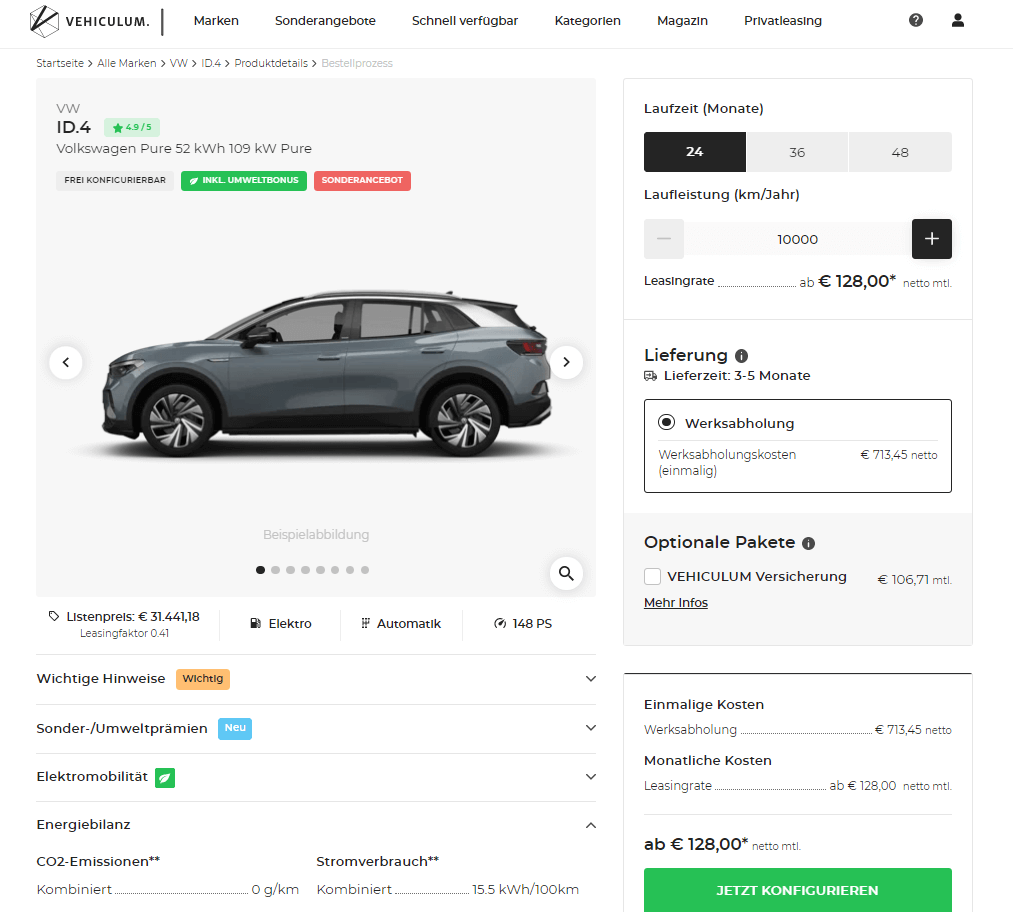Screen dimensions: 1013x912
Task: Go to Alle Marken breadcrumb
Action: click(x=127, y=63)
